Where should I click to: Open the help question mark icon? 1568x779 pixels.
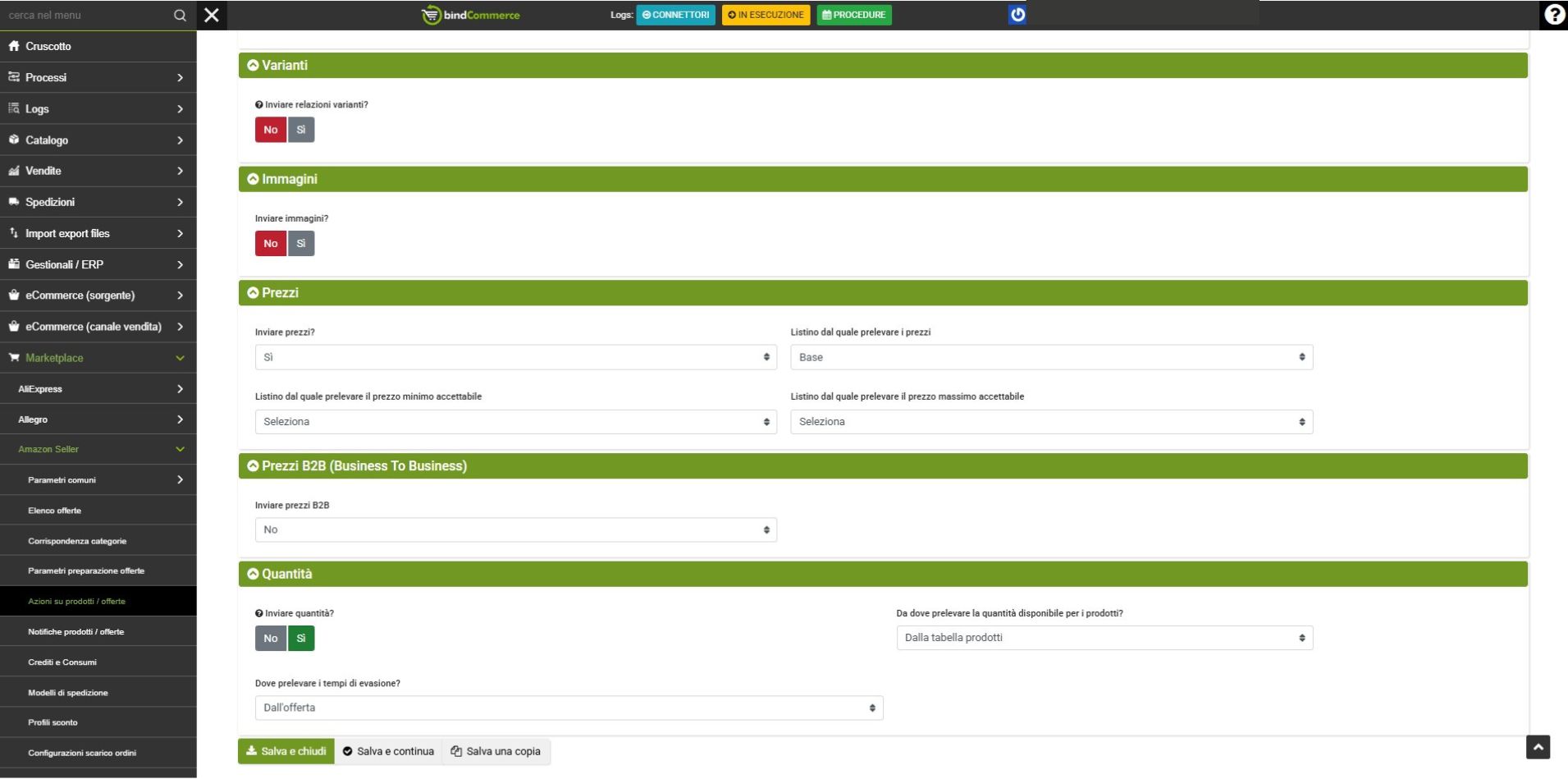1554,15
